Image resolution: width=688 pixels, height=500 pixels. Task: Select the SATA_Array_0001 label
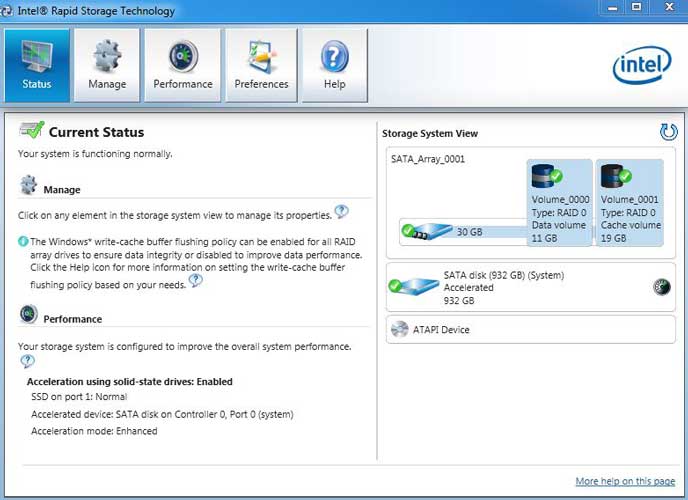(x=428, y=159)
